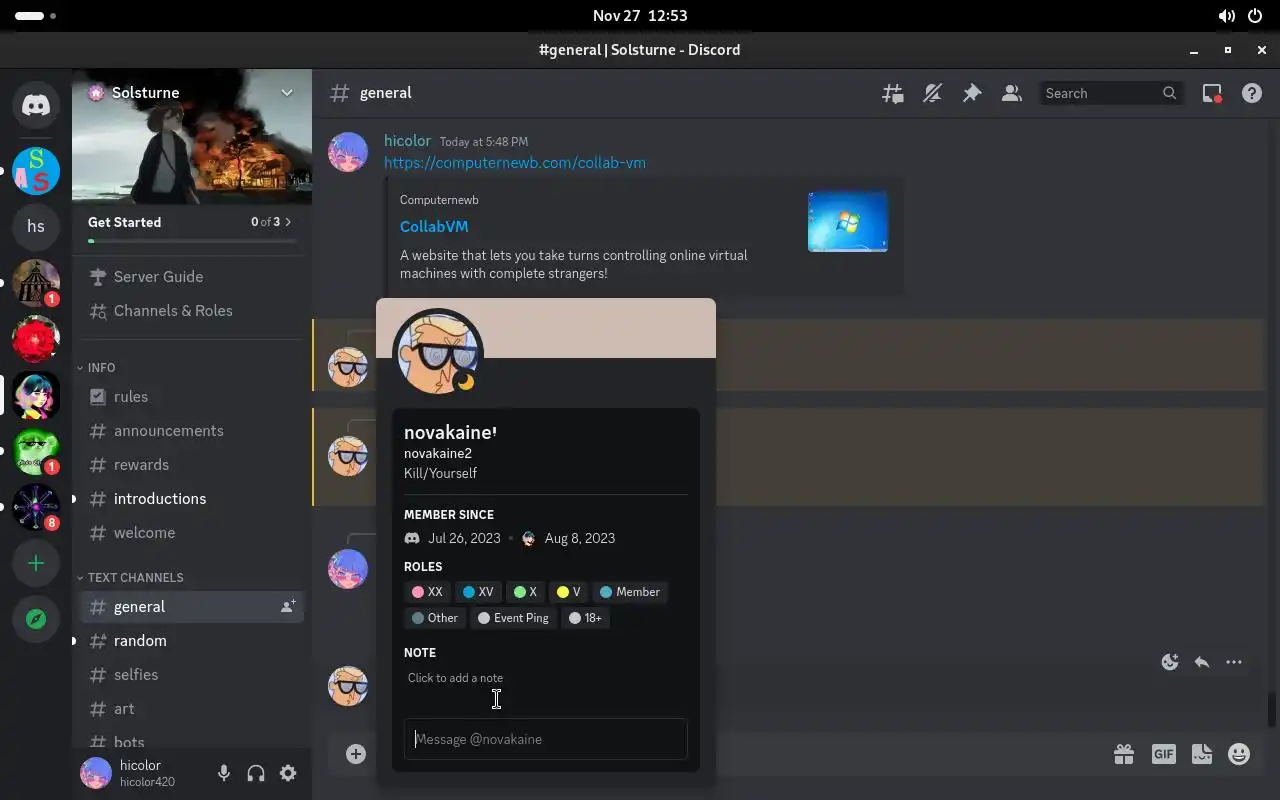Image resolution: width=1280 pixels, height=800 pixels.
Task: Click the XV role blue dot
Action: coord(469,592)
